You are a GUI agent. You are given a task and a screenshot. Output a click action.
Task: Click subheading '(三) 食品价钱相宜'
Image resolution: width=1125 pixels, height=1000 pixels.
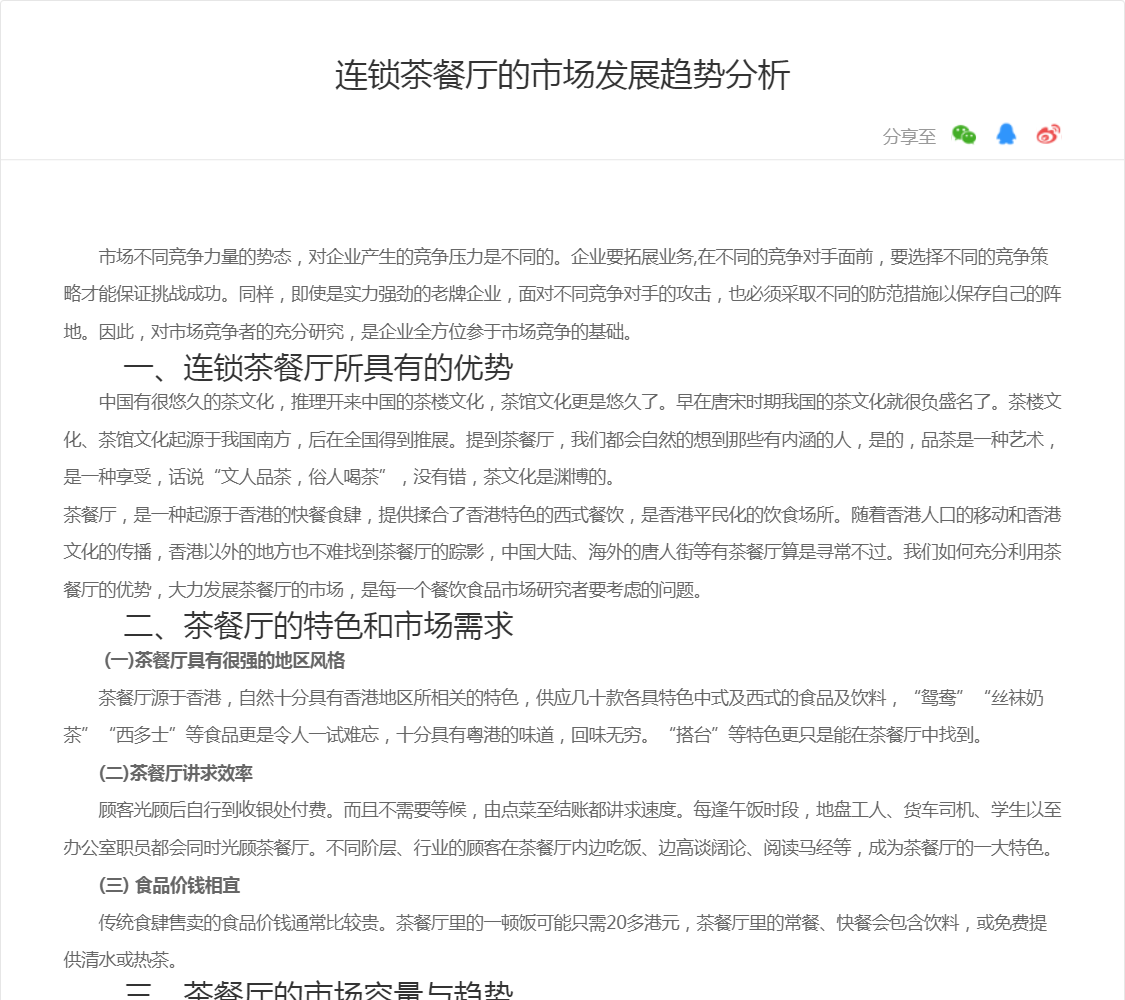[x=169, y=885]
